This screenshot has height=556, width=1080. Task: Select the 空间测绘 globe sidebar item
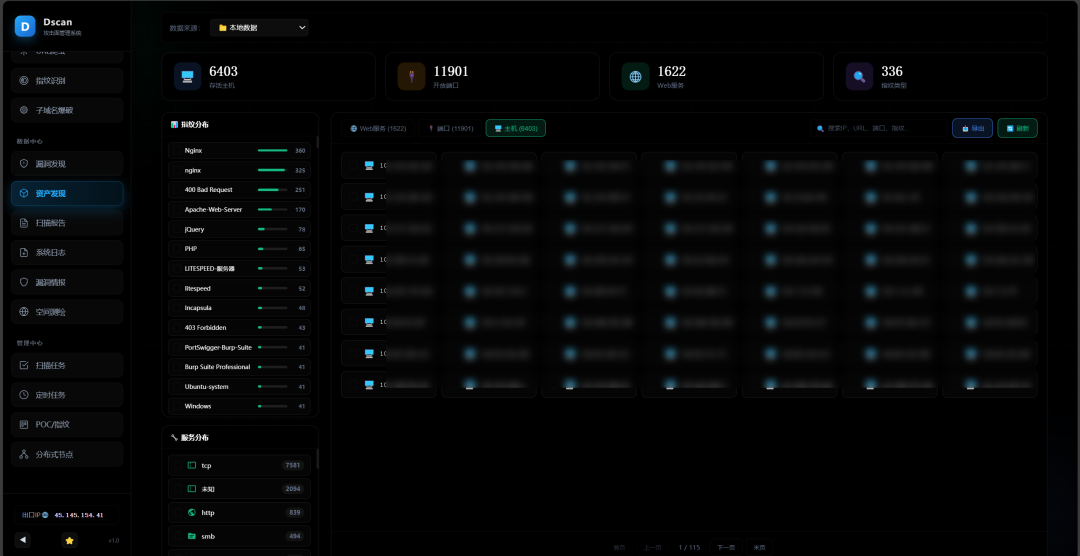click(67, 312)
